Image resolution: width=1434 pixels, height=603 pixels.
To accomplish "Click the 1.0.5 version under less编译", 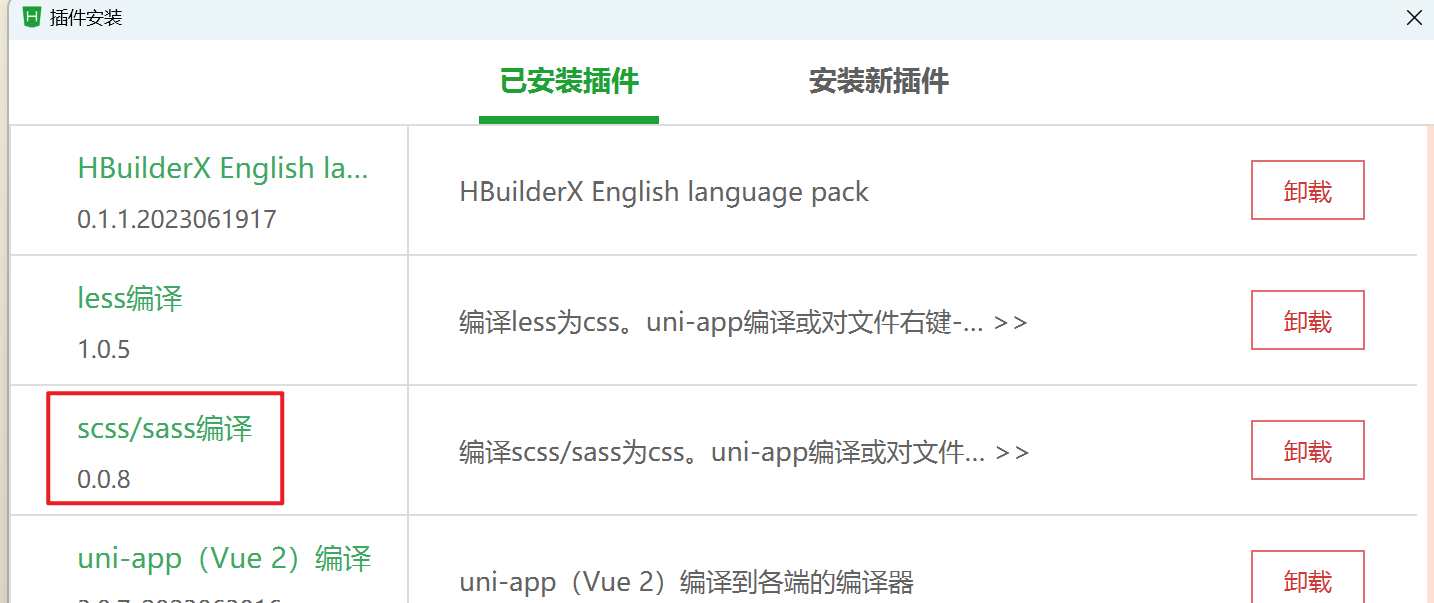I will tap(104, 350).
